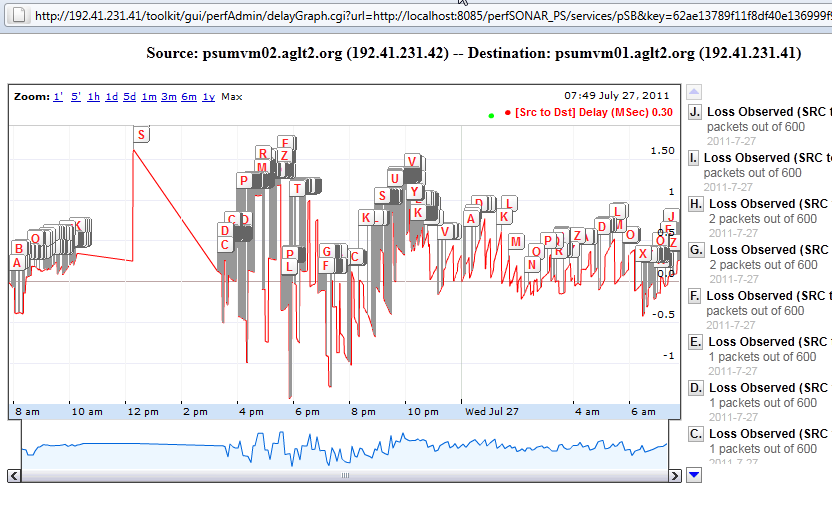Click '1 packets out of 600' under E.

pyautogui.click(x=762, y=357)
